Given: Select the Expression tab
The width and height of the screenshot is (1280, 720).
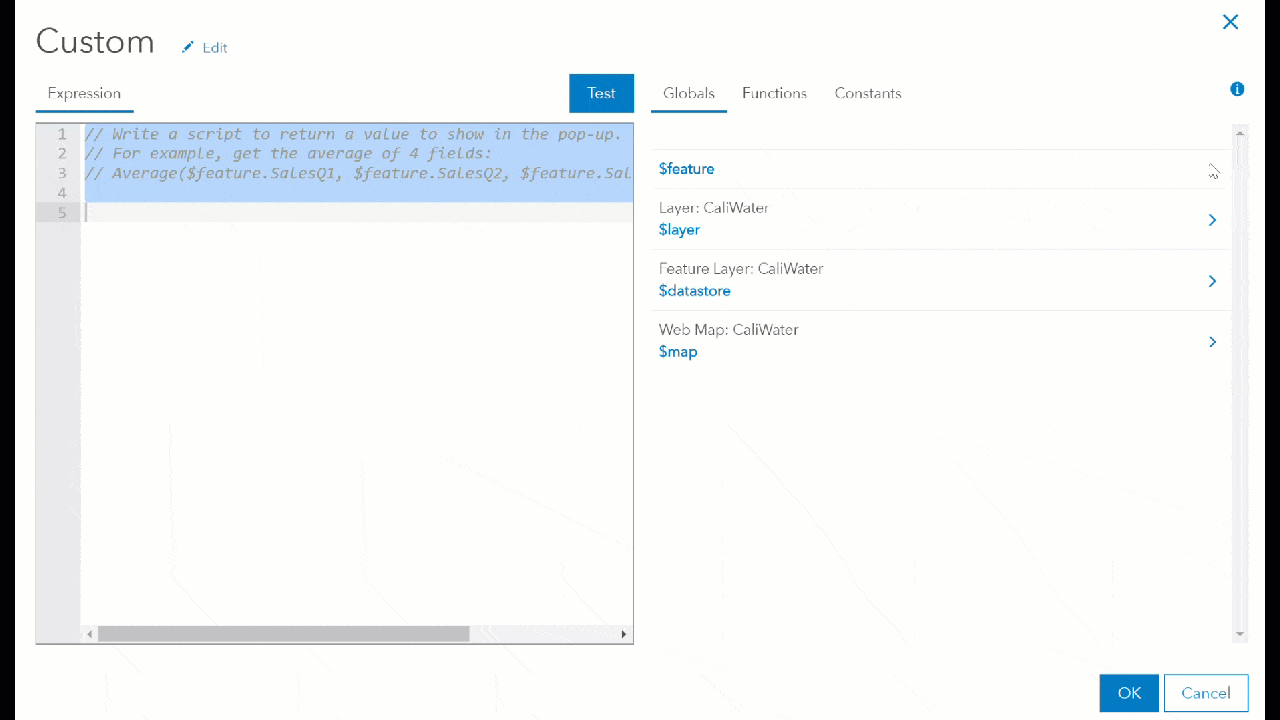Looking at the screenshot, I should [x=84, y=93].
